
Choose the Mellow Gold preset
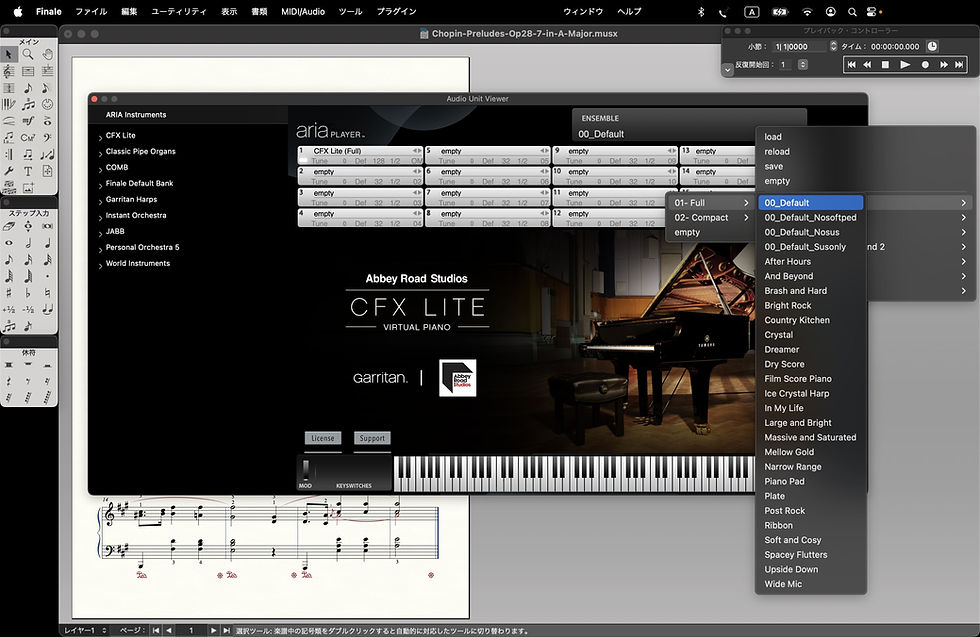[x=811, y=452]
